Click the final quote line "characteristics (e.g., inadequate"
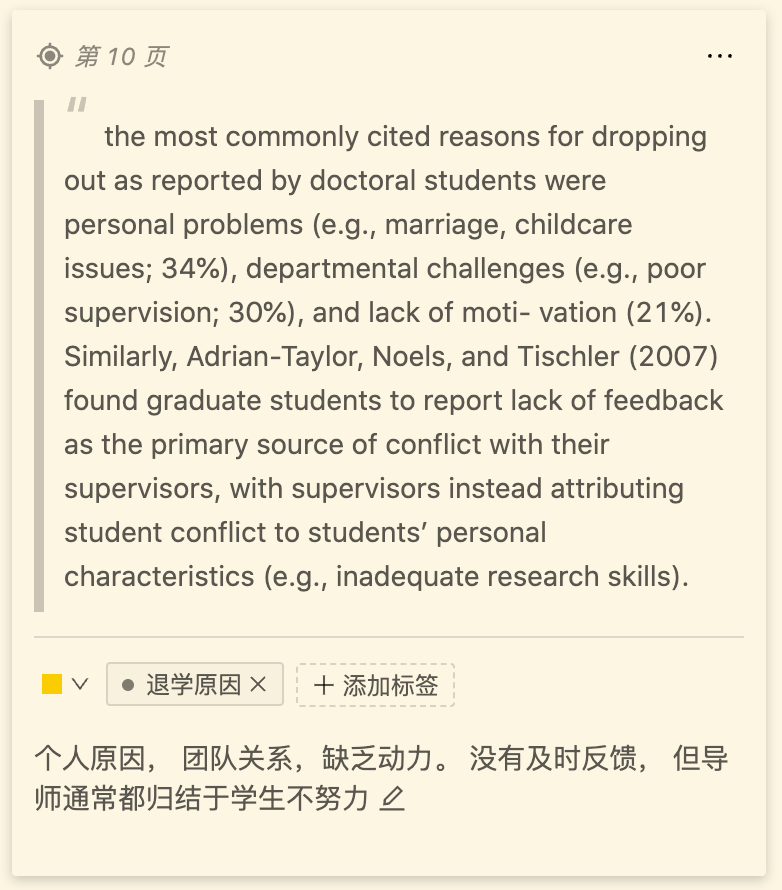This screenshot has width=782, height=890. [272, 577]
